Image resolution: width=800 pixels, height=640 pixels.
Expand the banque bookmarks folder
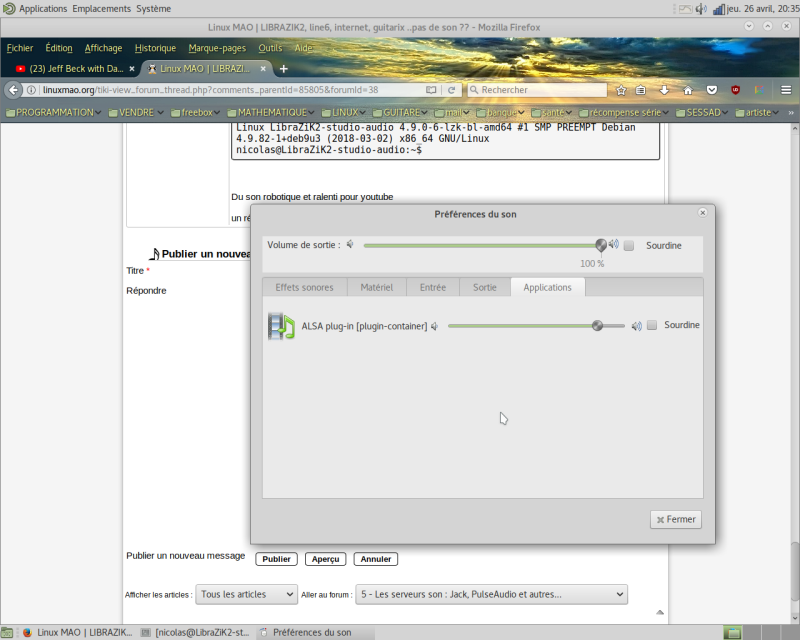(500, 112)
